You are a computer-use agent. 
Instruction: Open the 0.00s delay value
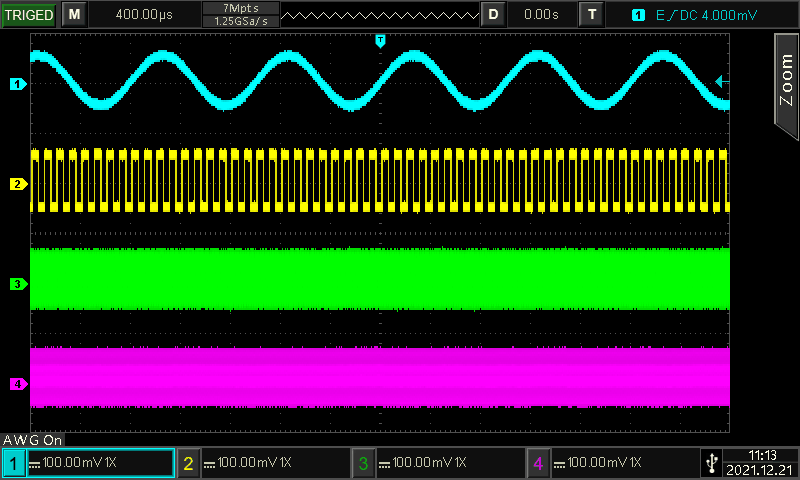(541, 14)
